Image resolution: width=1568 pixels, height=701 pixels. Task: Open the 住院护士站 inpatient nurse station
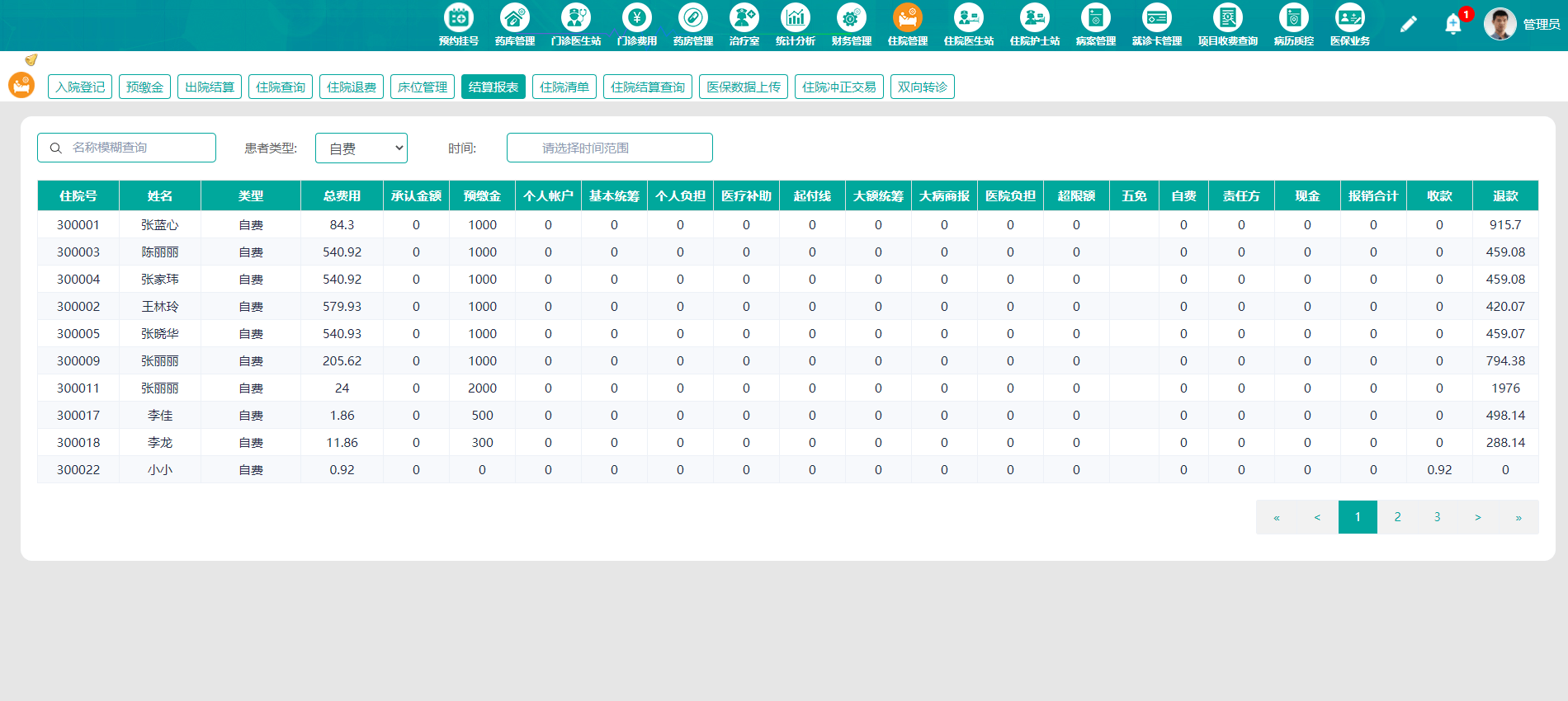click(1035, 25)
